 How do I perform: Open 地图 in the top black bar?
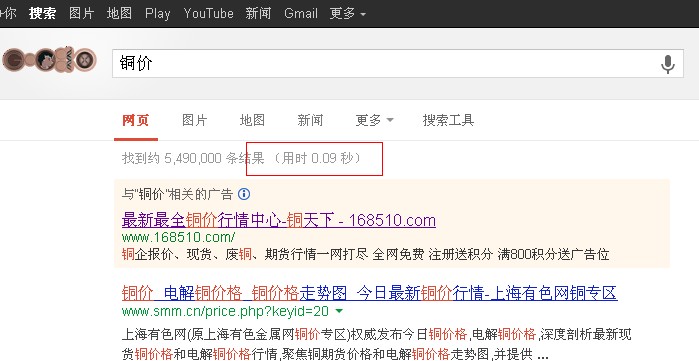[119, 13]
